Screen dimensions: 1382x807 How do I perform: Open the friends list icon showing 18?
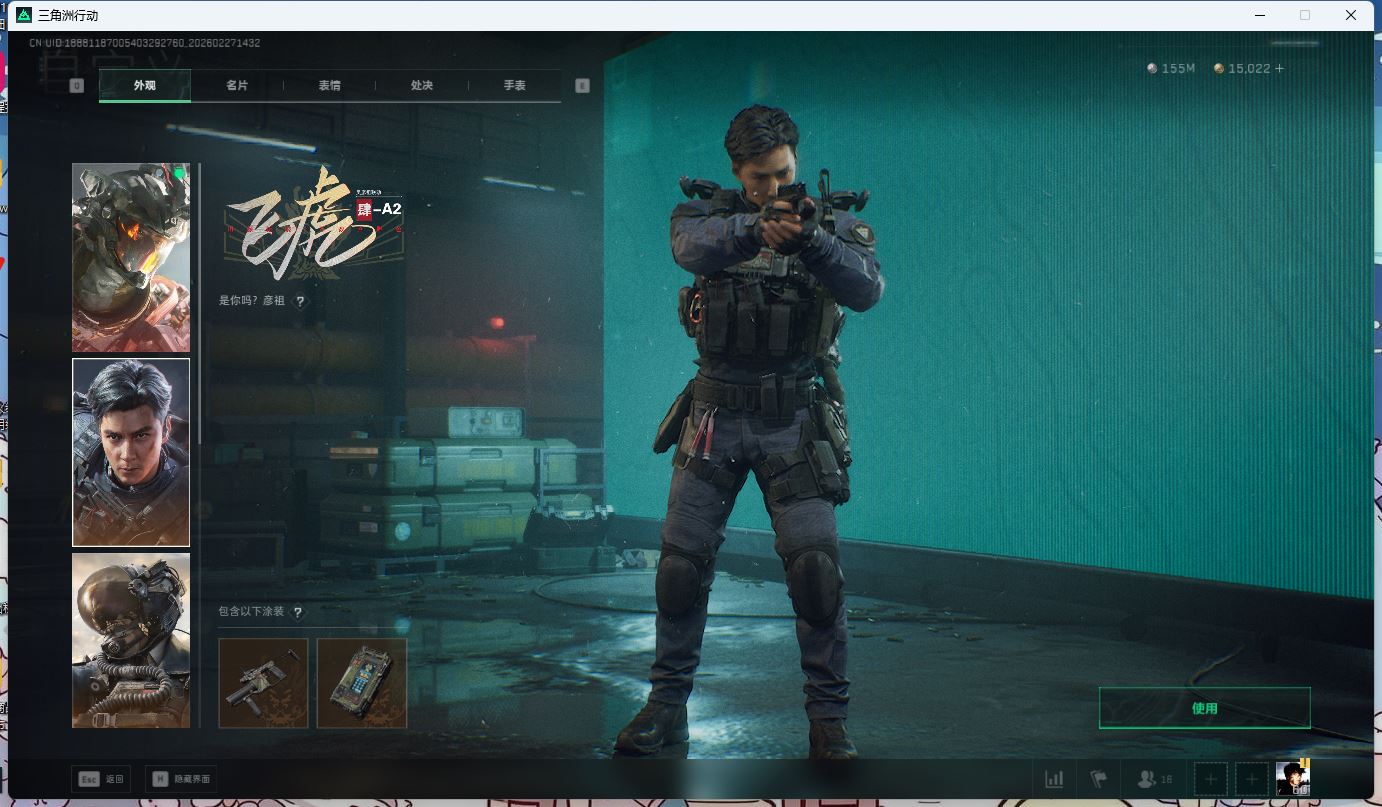coord(1154,779)
